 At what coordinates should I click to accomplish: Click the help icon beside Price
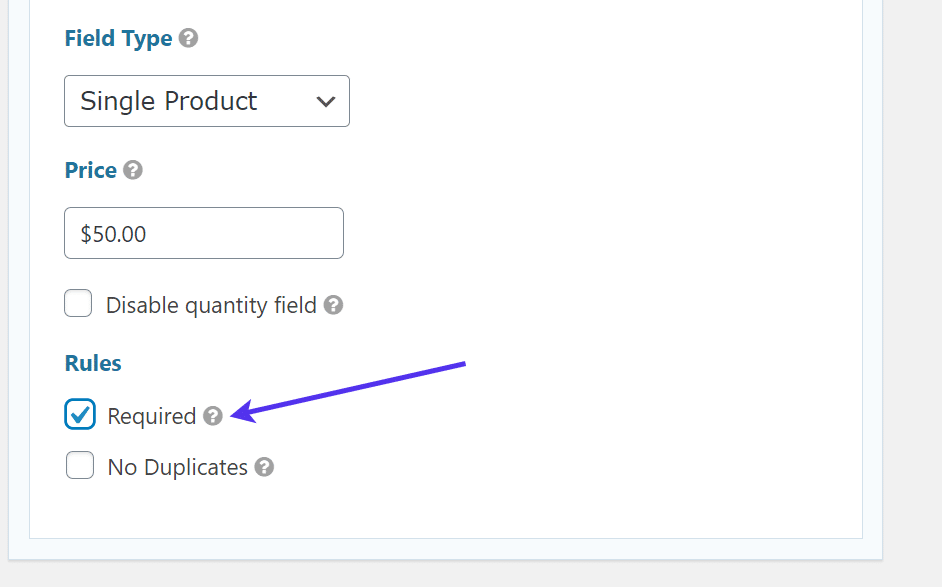(133, 170)
